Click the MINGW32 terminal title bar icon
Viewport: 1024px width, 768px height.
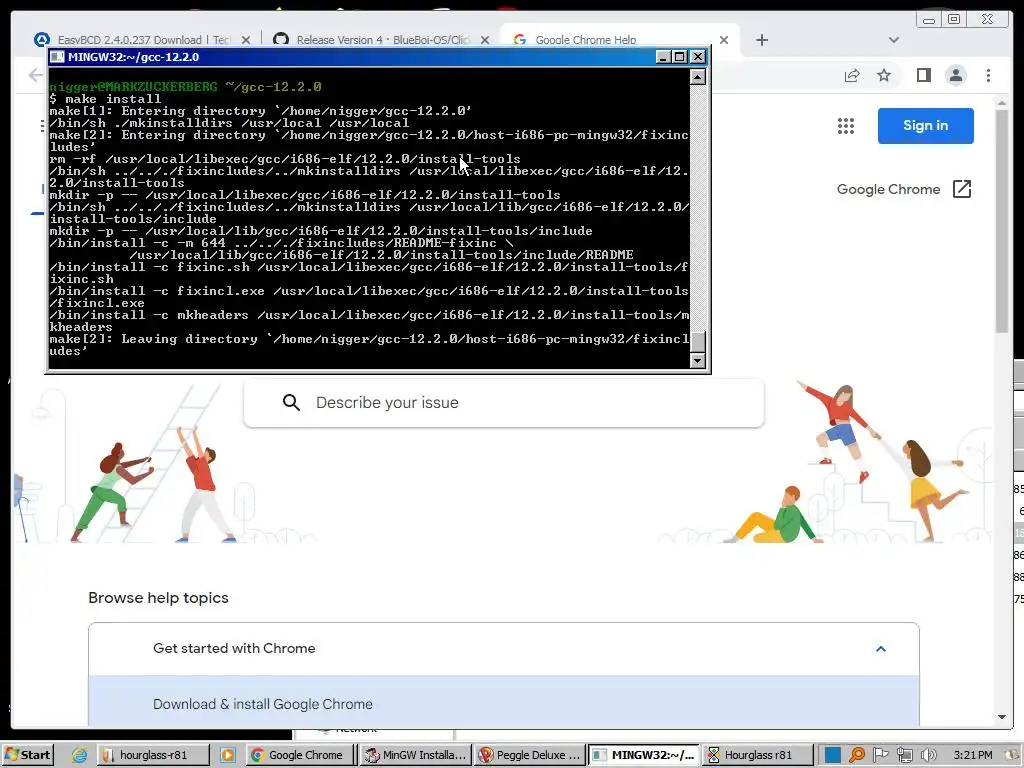(x=57, y=57)
